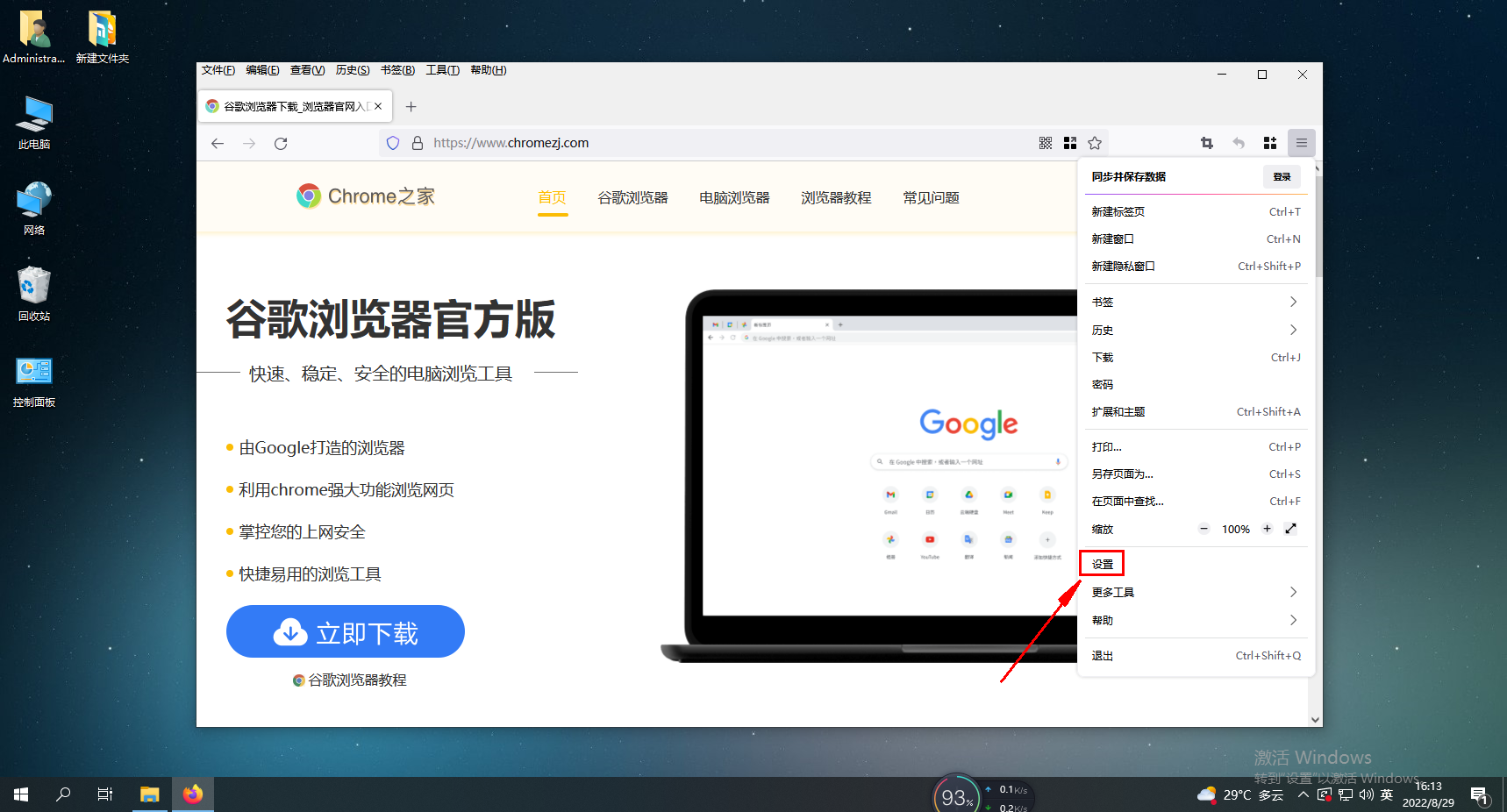Click the taskbar search icon
This screenshot has width=1507, height=812.
pyautogui.click(x=63, y=794)
